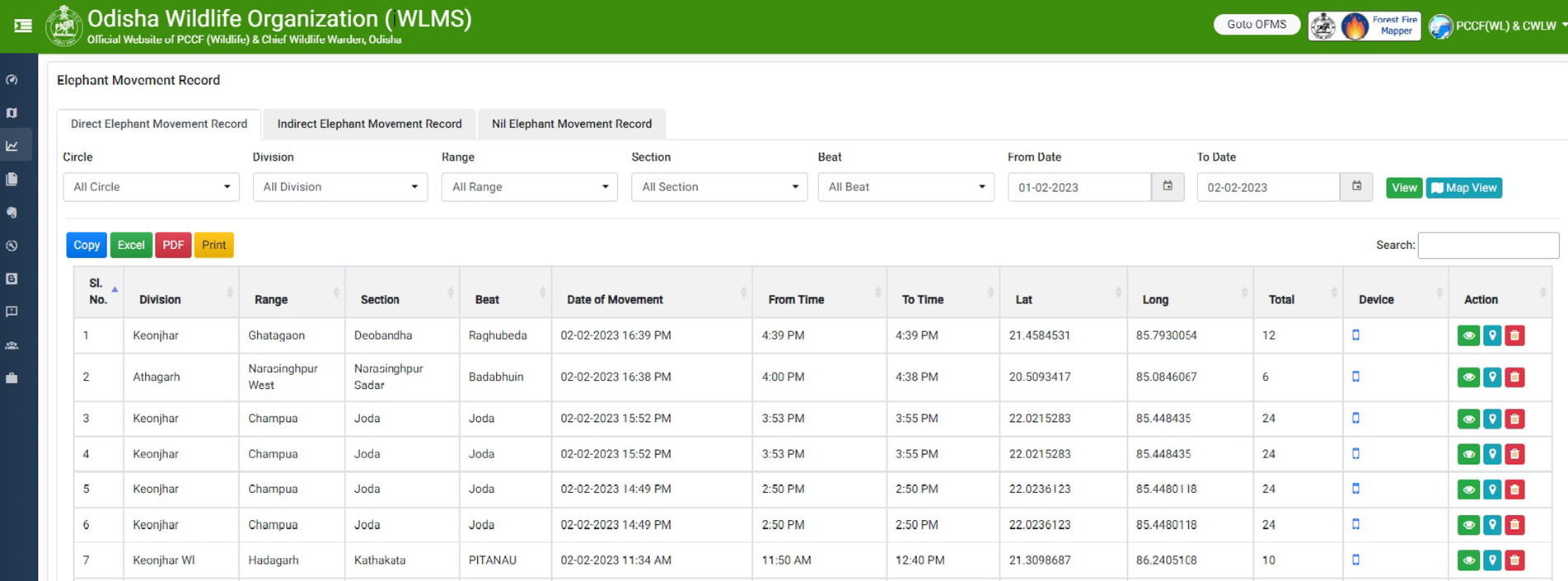Sort table by From Time header

pos(819,292)
